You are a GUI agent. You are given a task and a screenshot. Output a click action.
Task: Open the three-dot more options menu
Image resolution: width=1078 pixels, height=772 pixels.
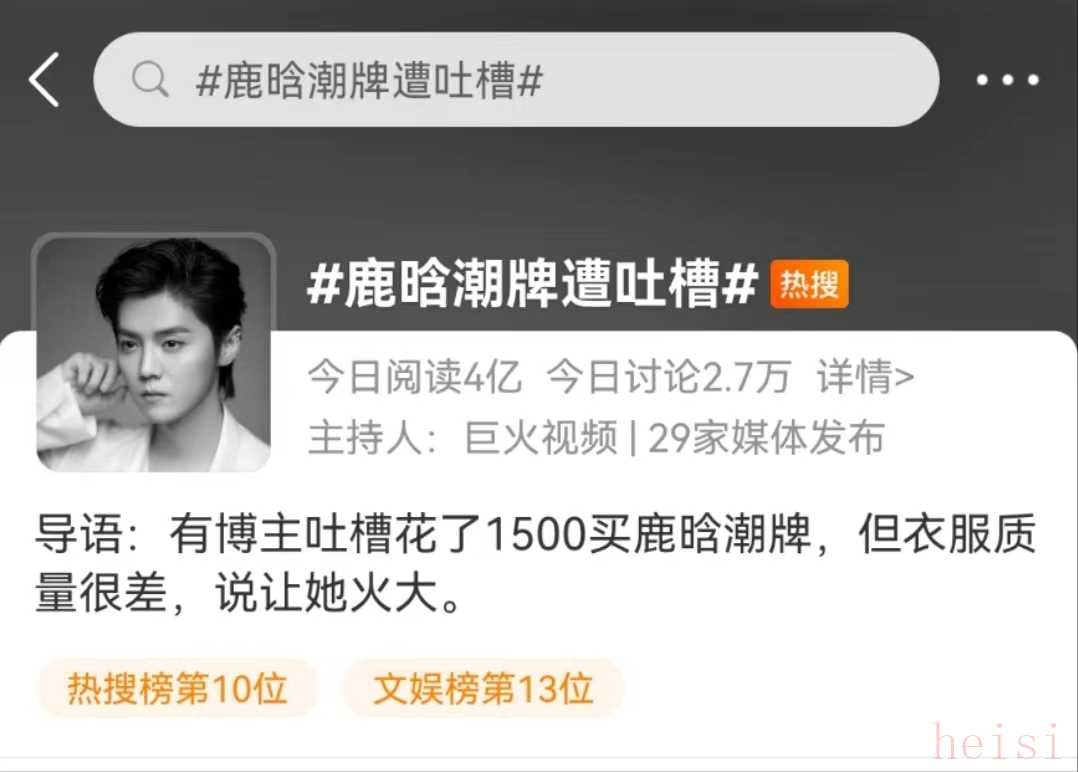tap(1008, 80)
